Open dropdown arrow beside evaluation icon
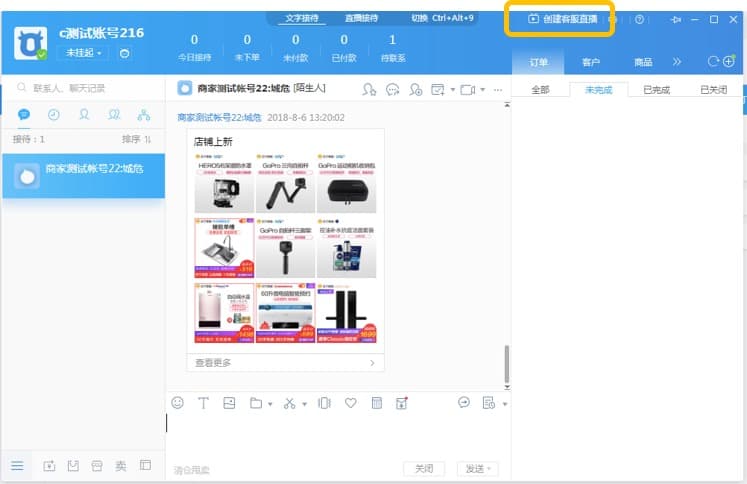The width and height of the screenshot is (747, 484). (x=453, y=90)
